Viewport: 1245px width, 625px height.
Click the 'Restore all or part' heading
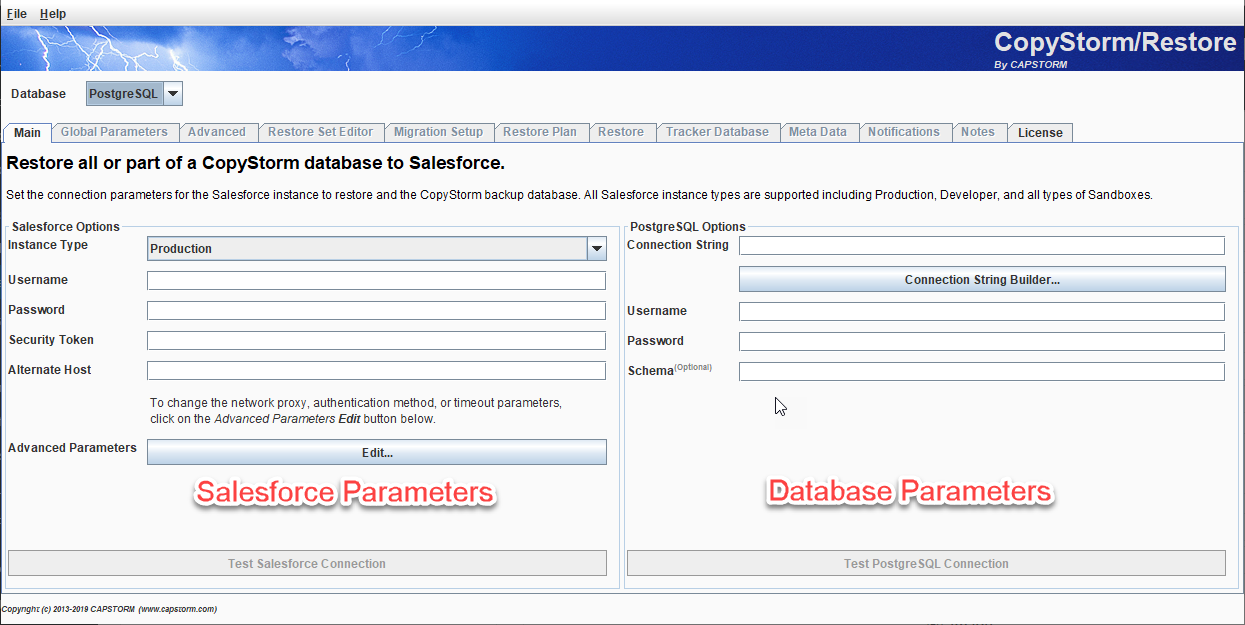(256, 163)
